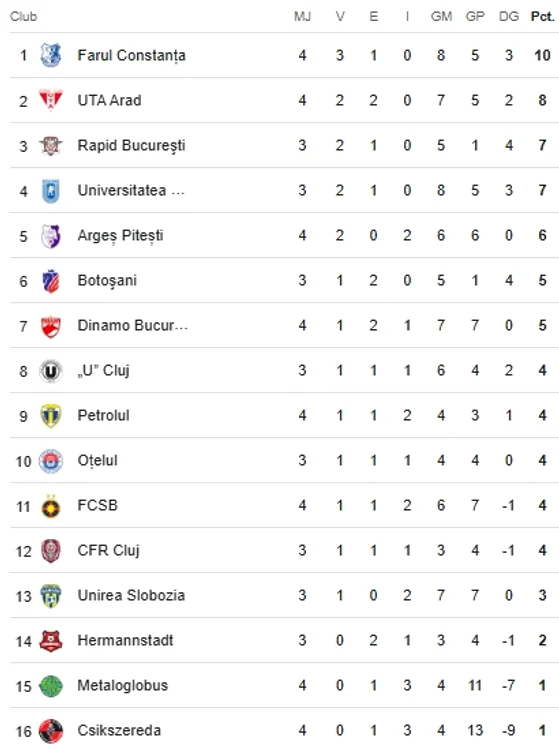This screenshot has height=750, width=559.
Task: Select the Csikszereda red-black crest
Action: 51,731
